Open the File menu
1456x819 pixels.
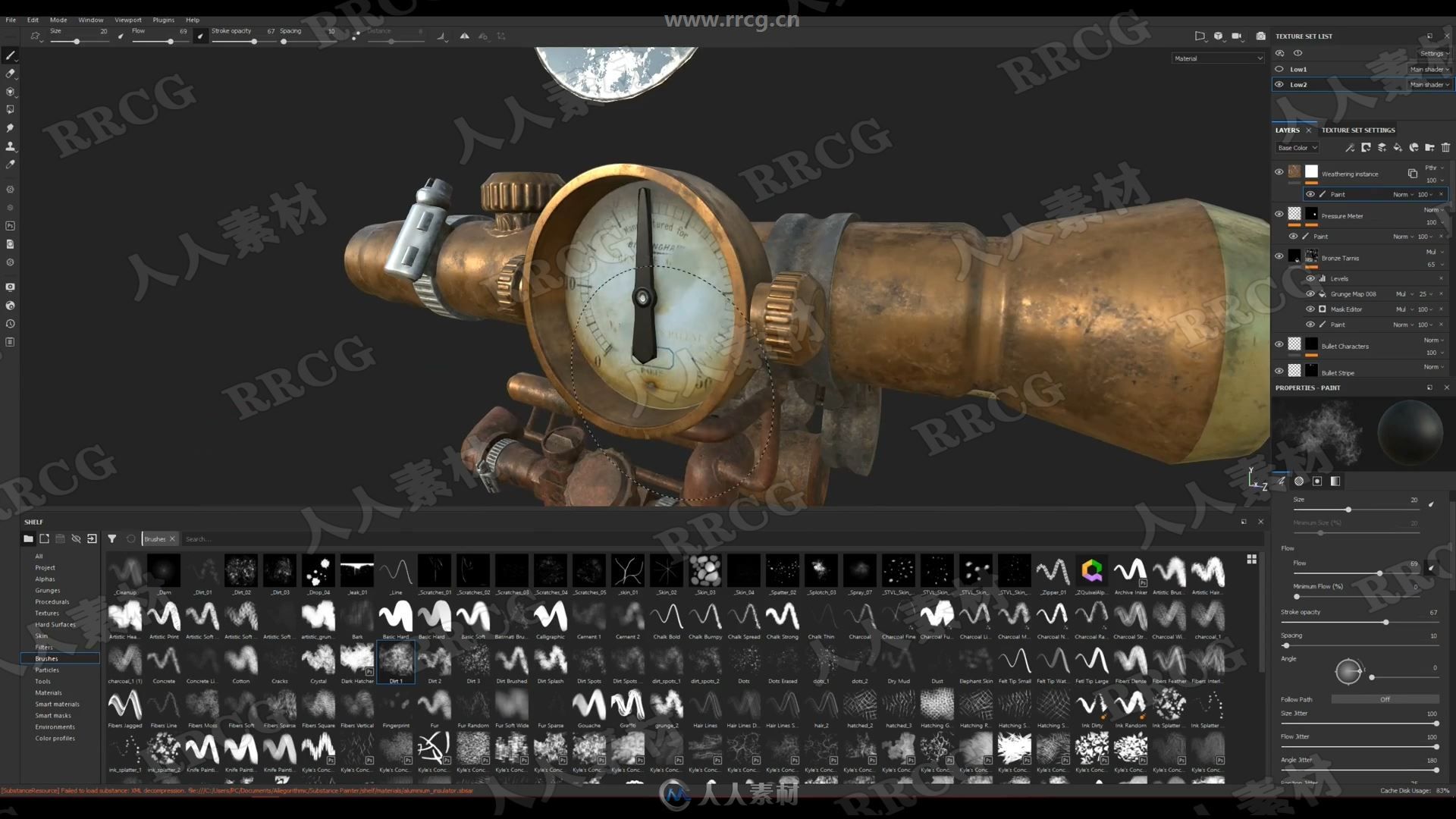11,20
